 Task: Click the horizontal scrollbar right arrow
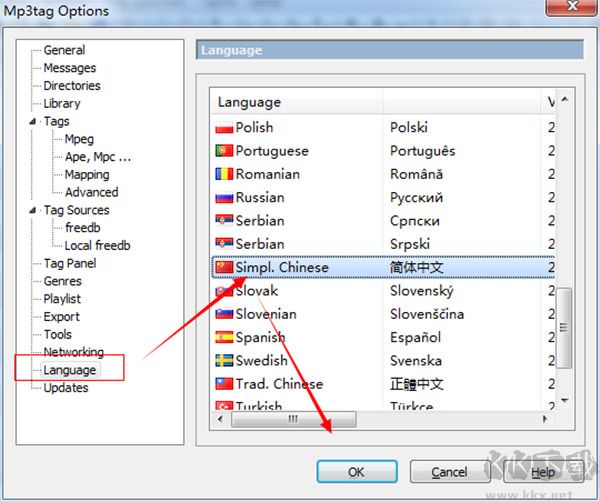(x=545, y=419)
